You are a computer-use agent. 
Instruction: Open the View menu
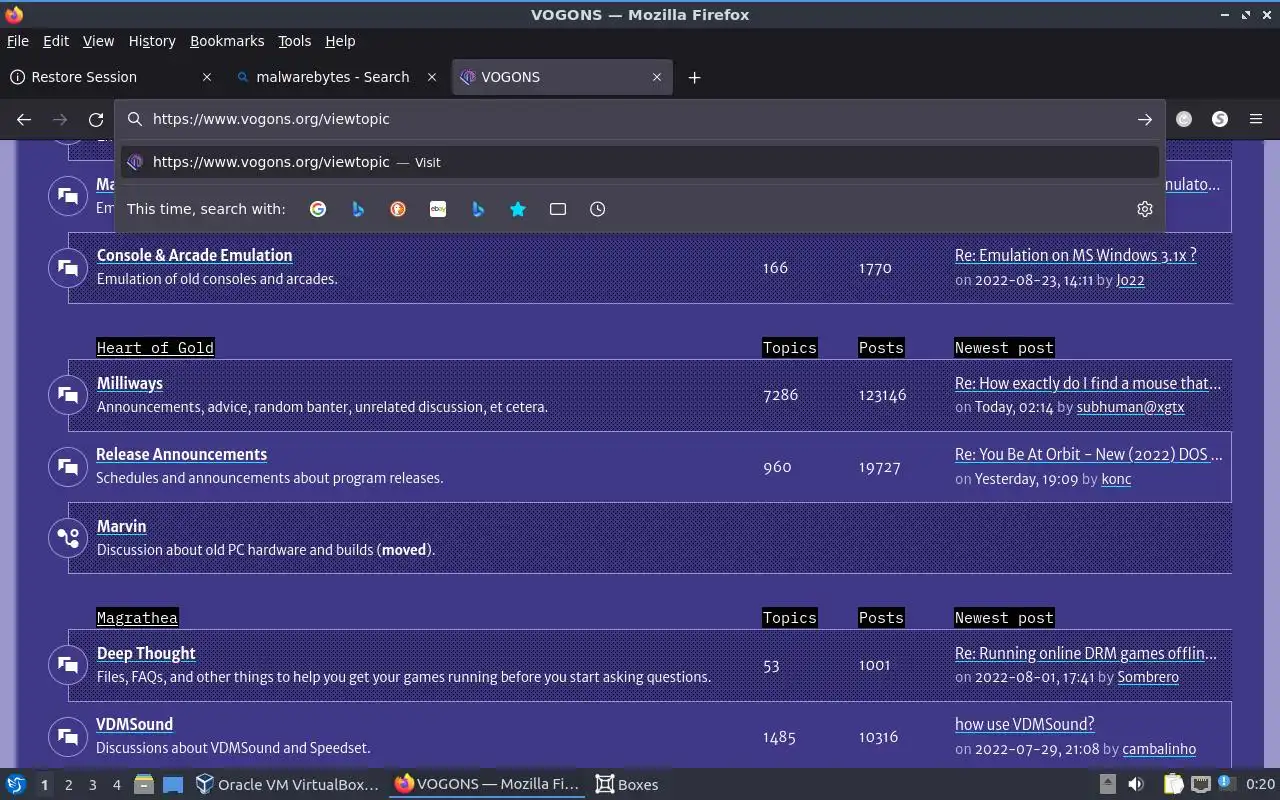click(x=98, y=41)
